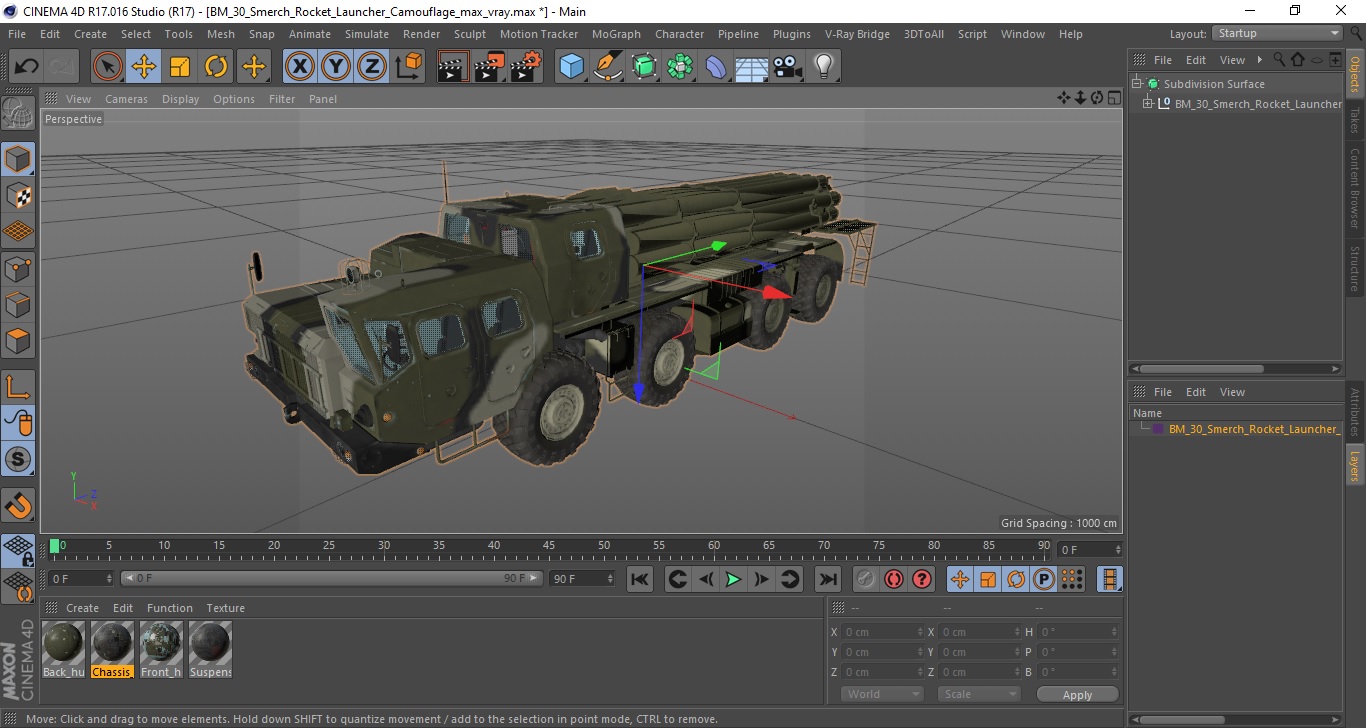
Task: Play the animation forwards
Action: point(733,579)
